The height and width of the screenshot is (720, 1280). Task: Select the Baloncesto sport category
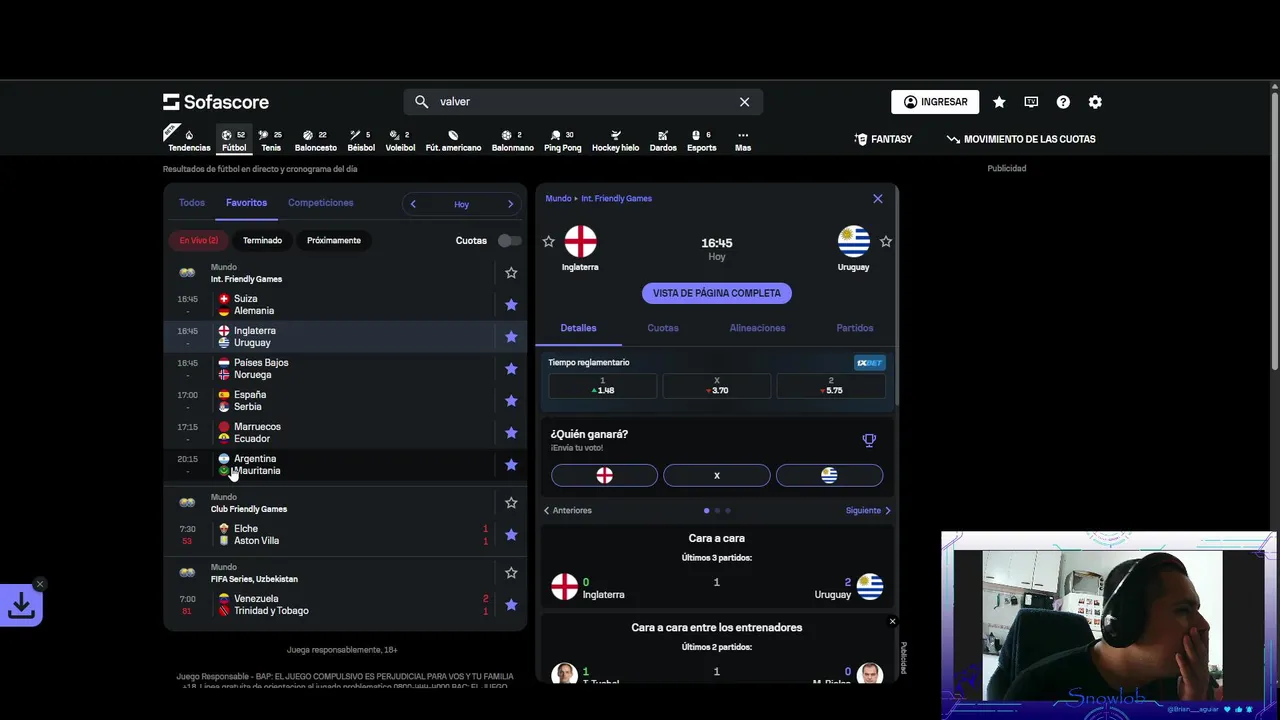click(x=315, y=140)
